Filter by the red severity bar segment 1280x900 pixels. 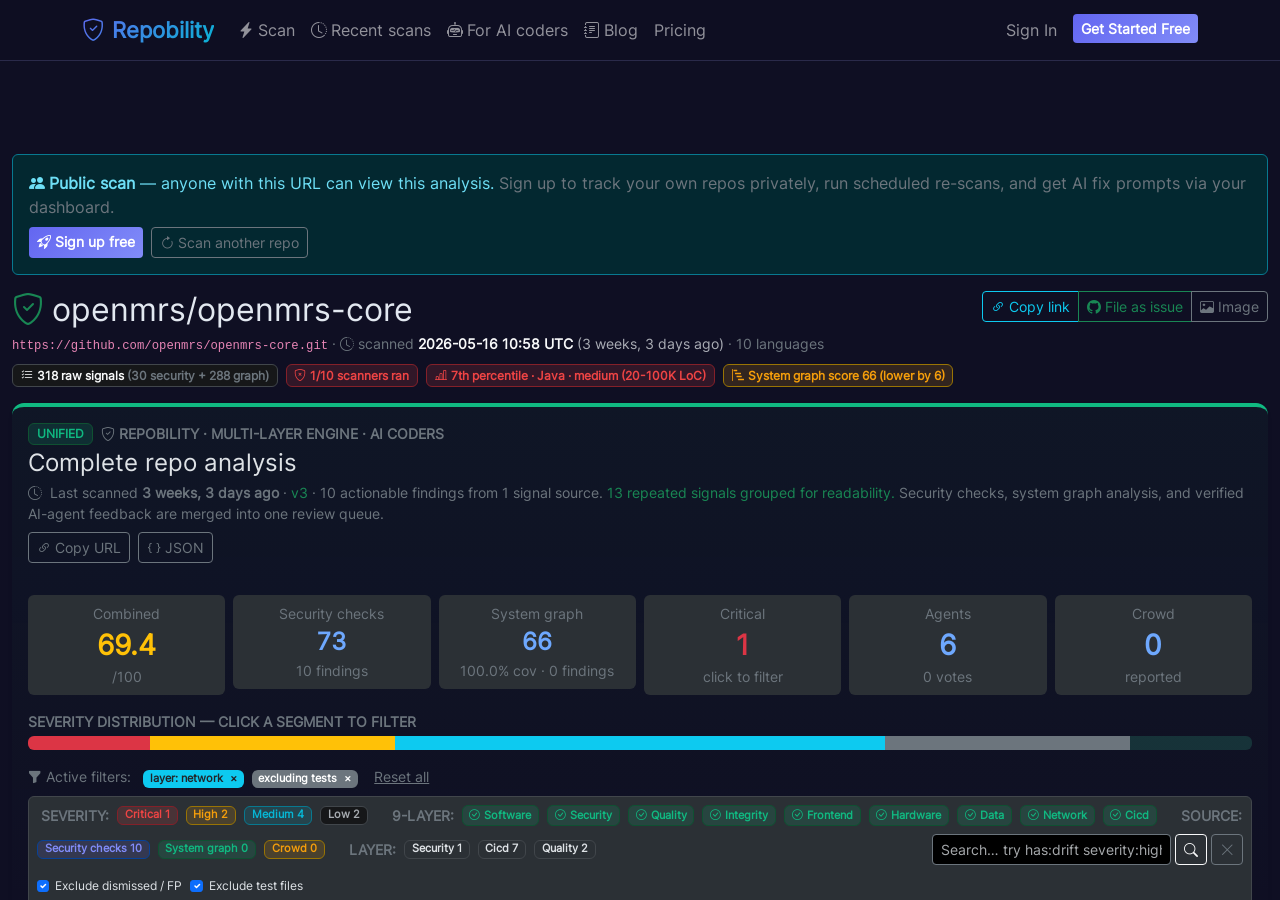(x=89, y=743)
